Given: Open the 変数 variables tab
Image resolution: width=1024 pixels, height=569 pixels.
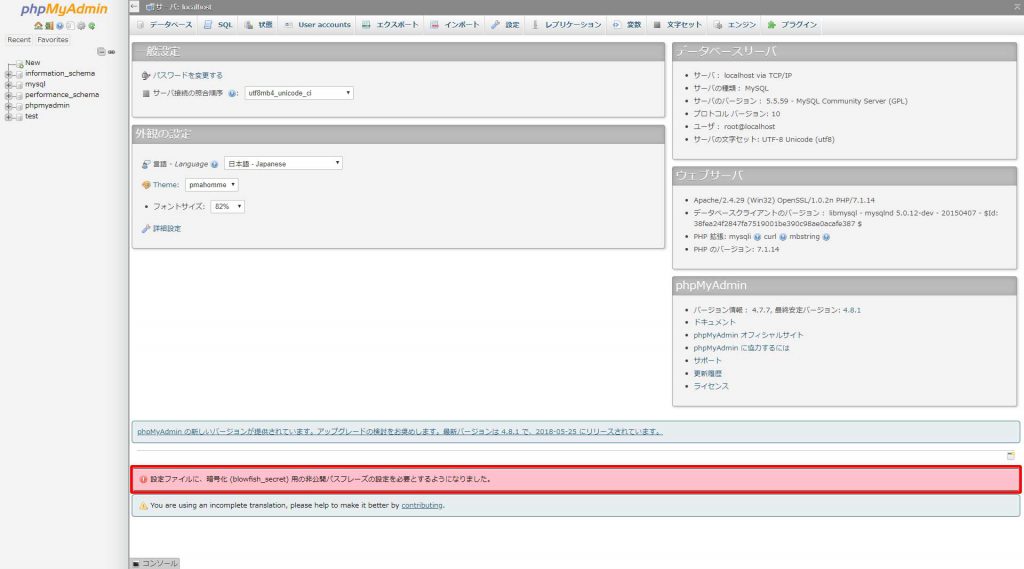Looking at the screenshot, I should 627,25.
